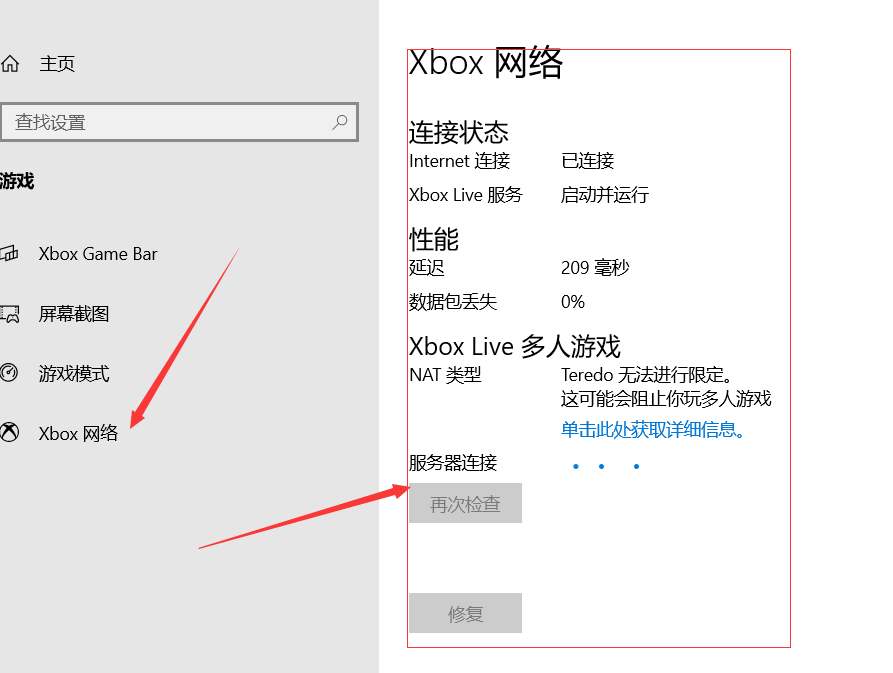
Task: Open the 单击此处获取详细信息 link
Action: tap(653, 430)
